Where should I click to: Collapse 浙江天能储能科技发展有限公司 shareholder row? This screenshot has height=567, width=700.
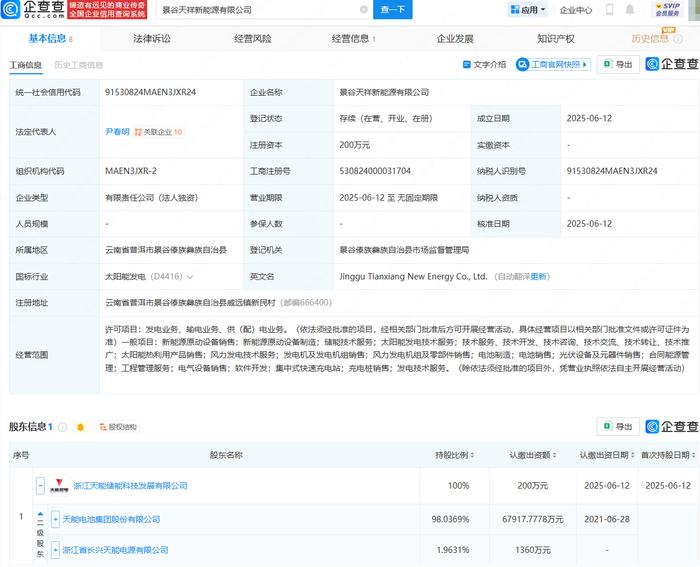(40, 486)
